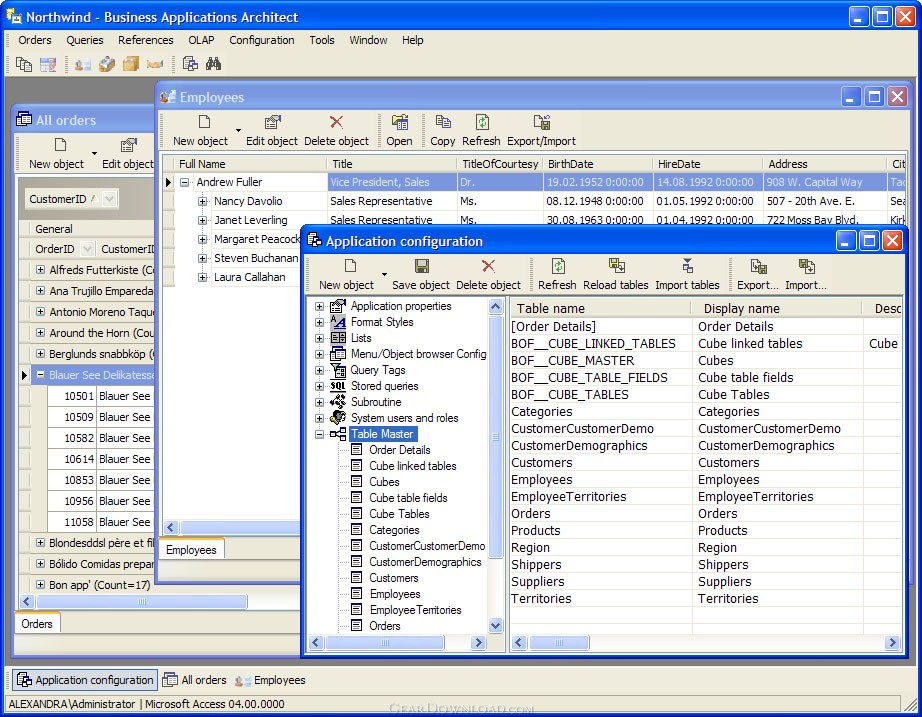Image resolution: width=922 pixels, height=717 pixels.
Task: Expand the Application properties tree node
Action: (x=319, y=306)
